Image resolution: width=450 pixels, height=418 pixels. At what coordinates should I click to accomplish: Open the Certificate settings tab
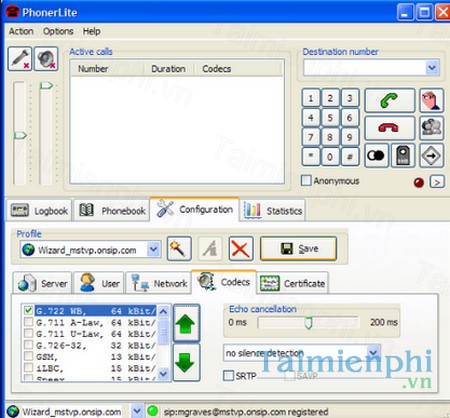click(292, 283)
